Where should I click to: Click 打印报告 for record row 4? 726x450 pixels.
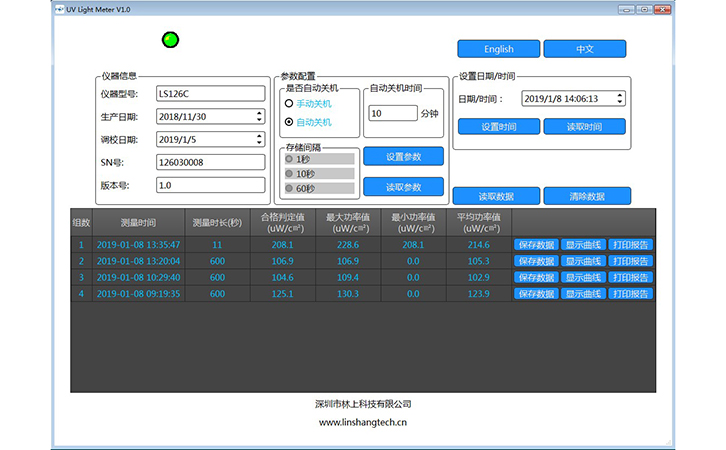pyautogui.click(x=630, y=294)
